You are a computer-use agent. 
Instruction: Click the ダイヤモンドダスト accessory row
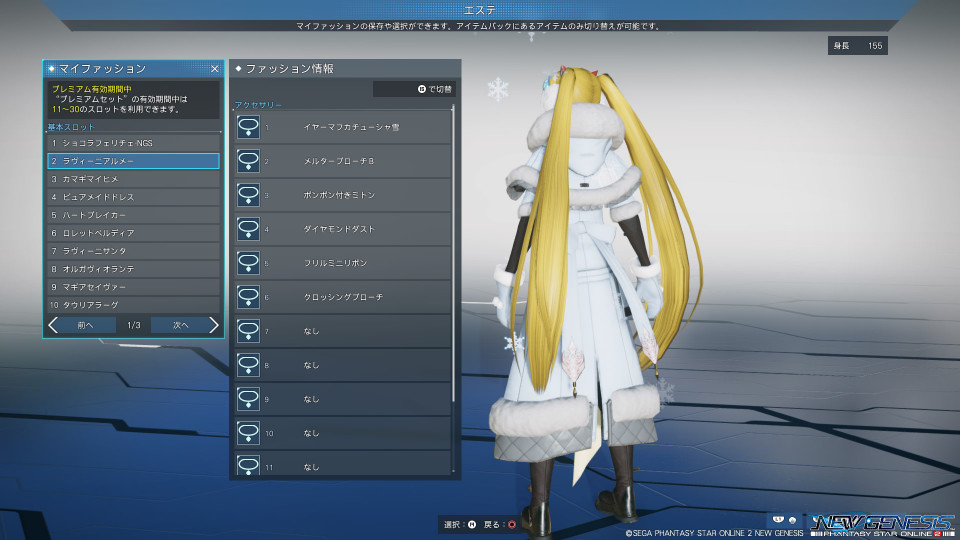coord(343,229)
